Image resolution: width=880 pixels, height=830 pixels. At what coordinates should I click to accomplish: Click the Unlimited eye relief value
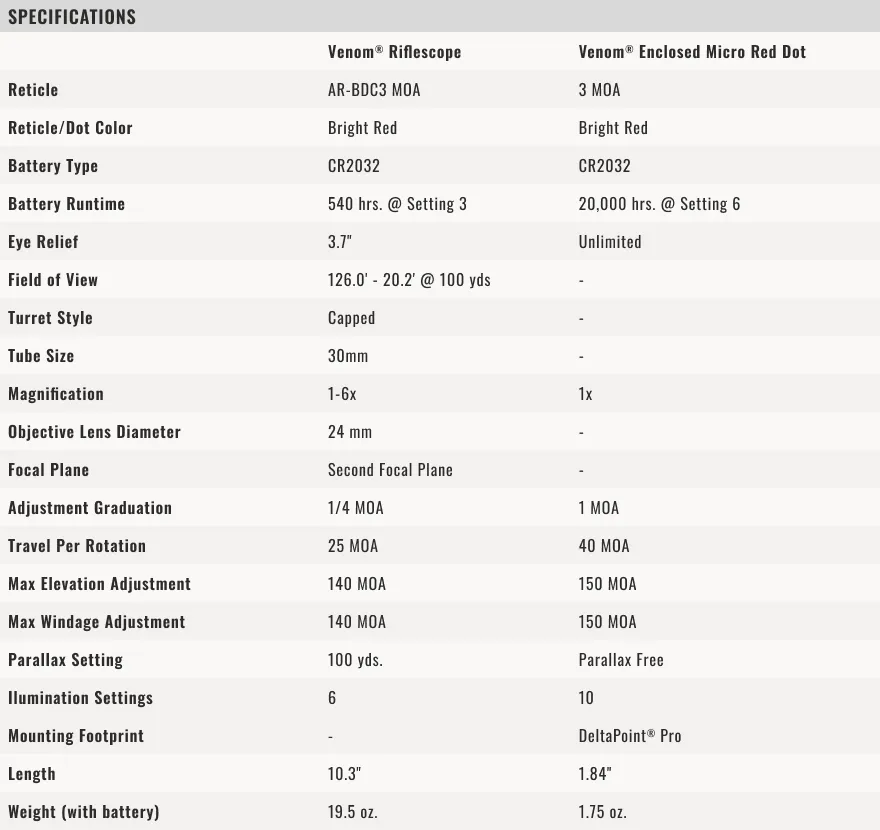coord(610,242)
